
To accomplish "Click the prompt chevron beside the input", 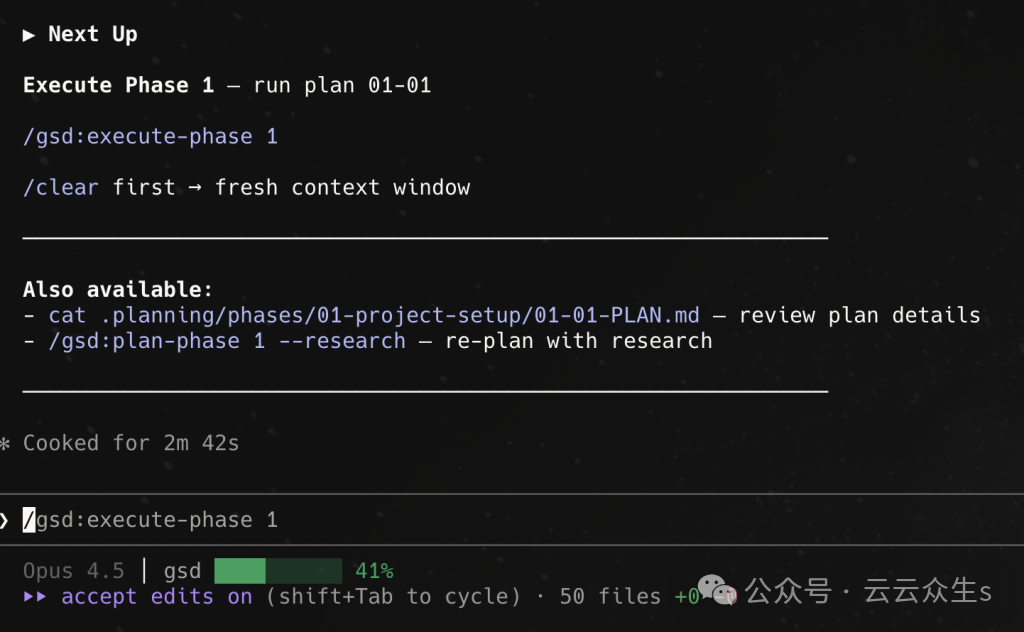I will click(4, 520).
